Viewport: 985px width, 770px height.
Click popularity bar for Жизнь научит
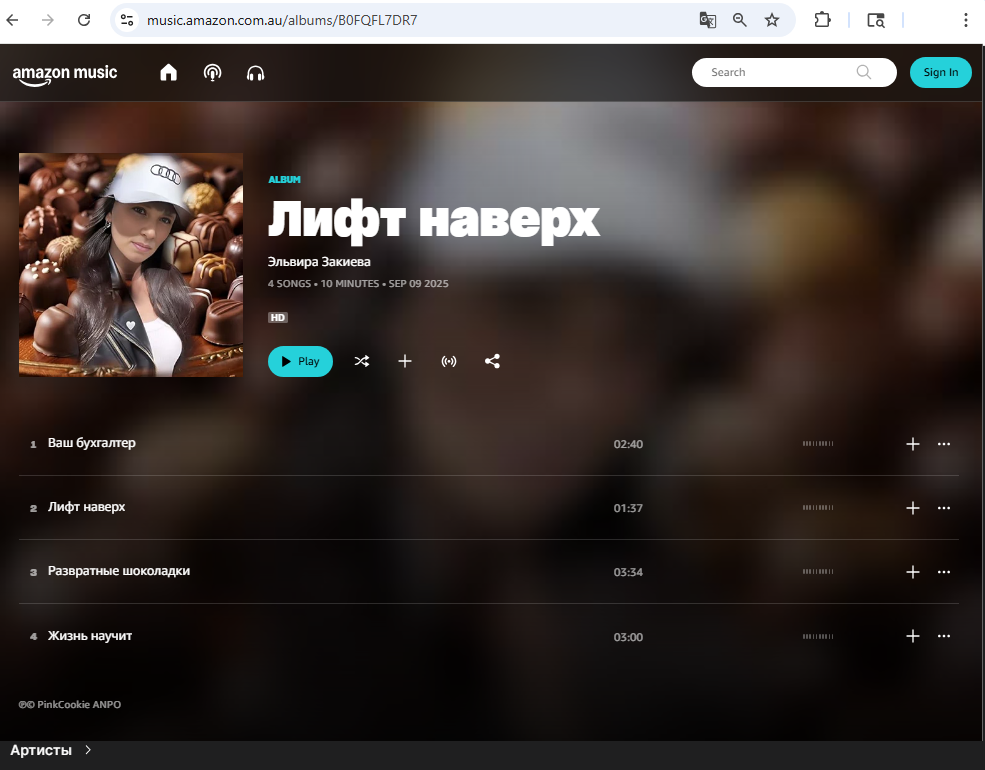tap(818, 636)
